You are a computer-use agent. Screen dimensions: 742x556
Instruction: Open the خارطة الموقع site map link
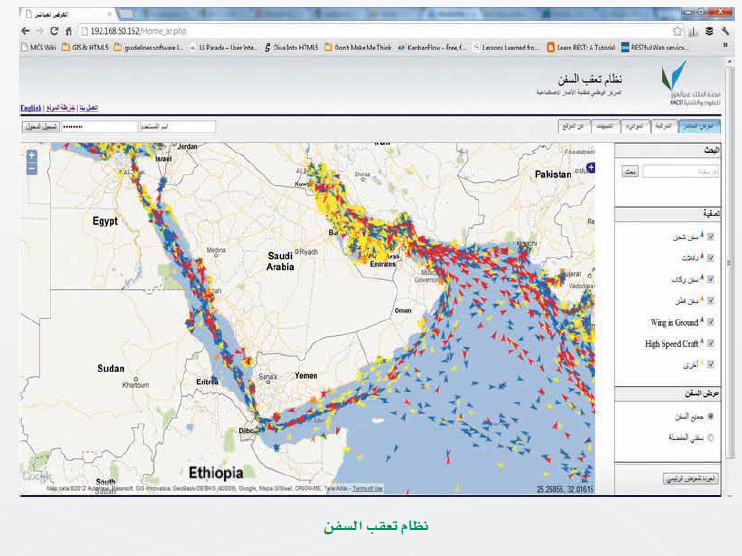(61, 108)
